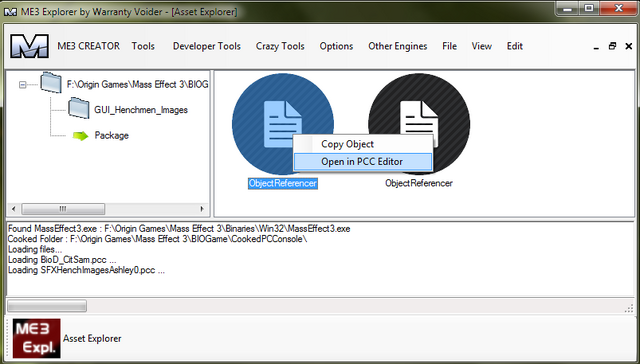Viewport: 640px width, 364px height.
Task: Restore the inner Asset Explorer window
Action: tap(612, 46)
